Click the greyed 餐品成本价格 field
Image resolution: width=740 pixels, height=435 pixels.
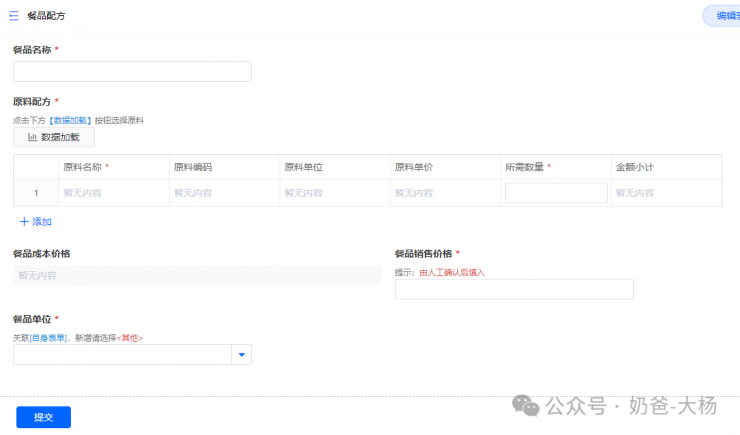tap(197, 275)
